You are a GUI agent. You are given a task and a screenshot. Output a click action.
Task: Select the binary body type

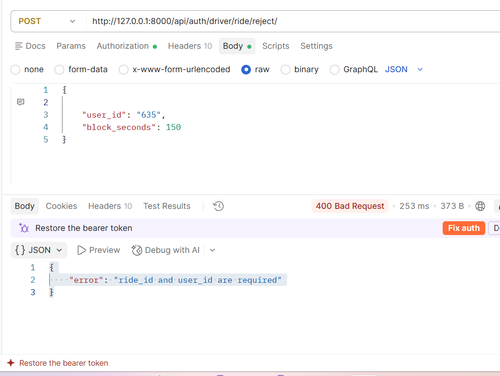(x=285, y=70)
